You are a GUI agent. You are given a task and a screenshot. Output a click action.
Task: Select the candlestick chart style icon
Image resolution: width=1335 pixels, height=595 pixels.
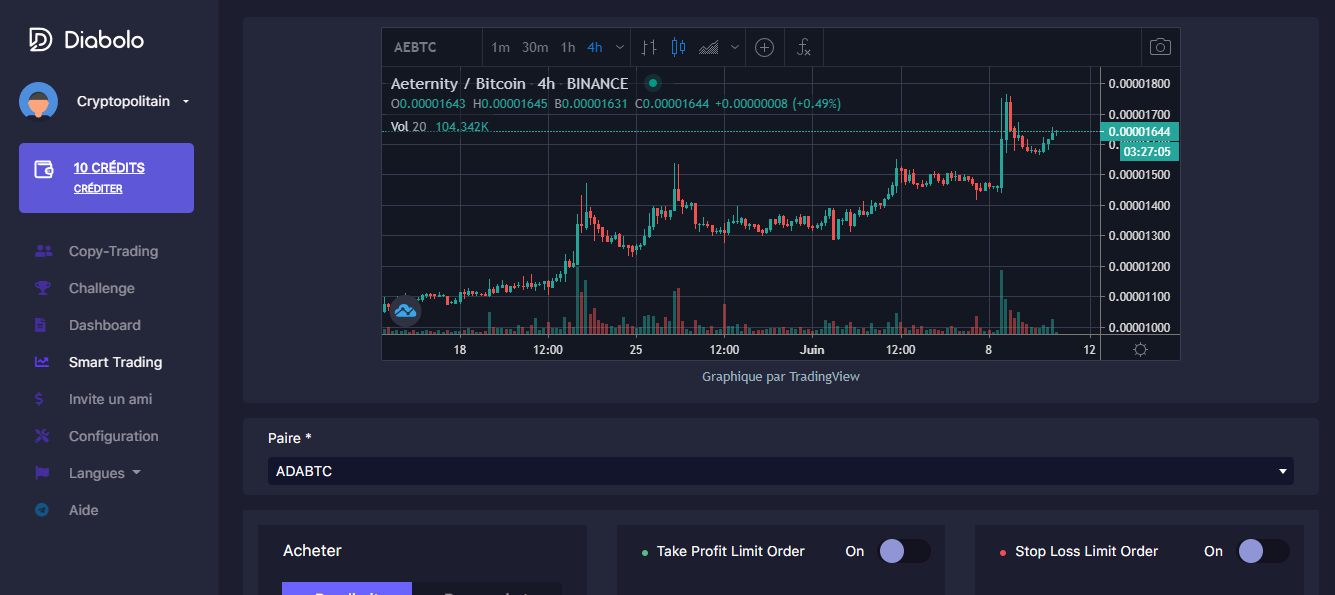click(x=679, y=47)
